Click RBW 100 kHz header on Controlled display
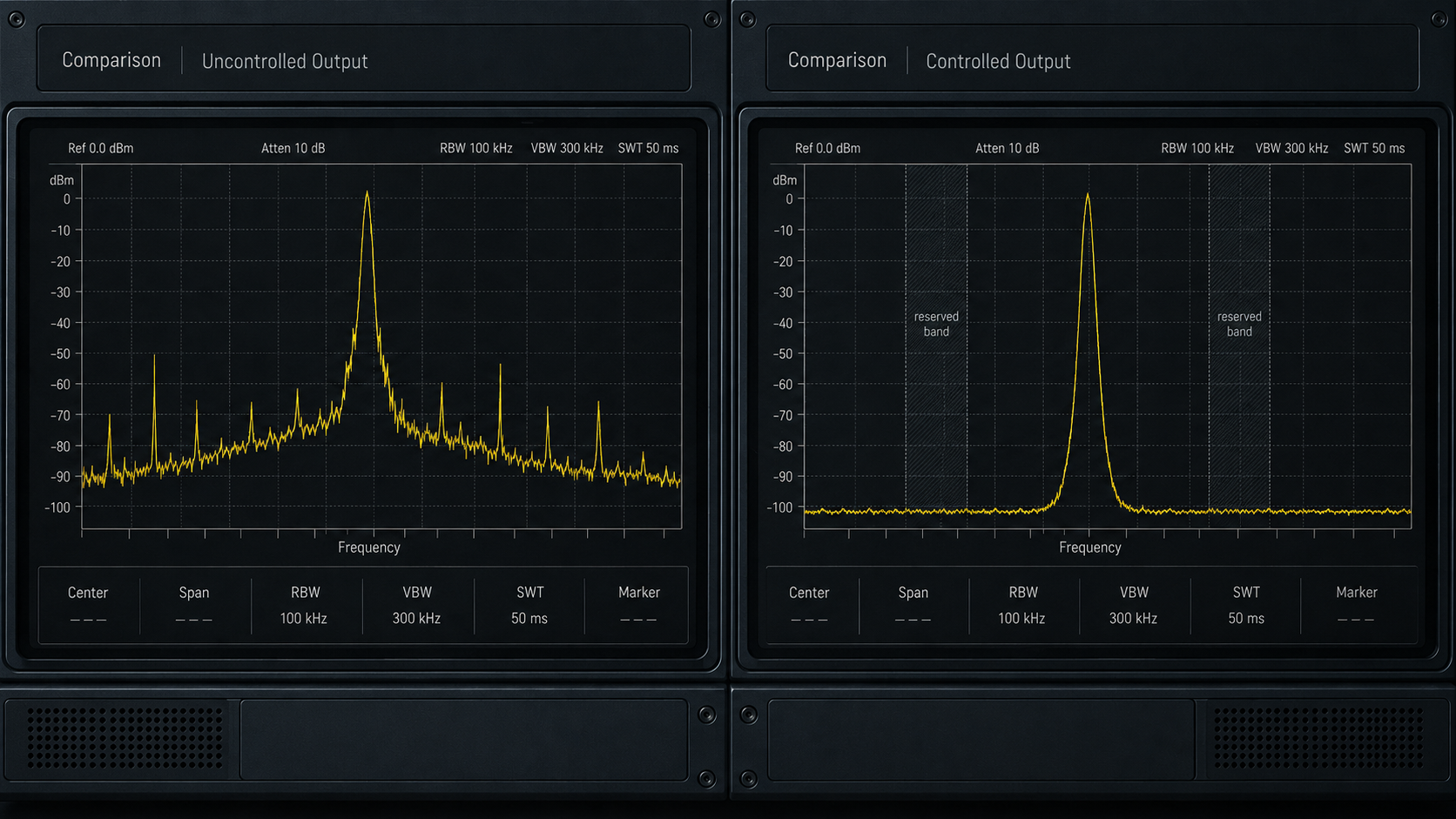Screen dimensions: 1456x819 [1197, 148]
